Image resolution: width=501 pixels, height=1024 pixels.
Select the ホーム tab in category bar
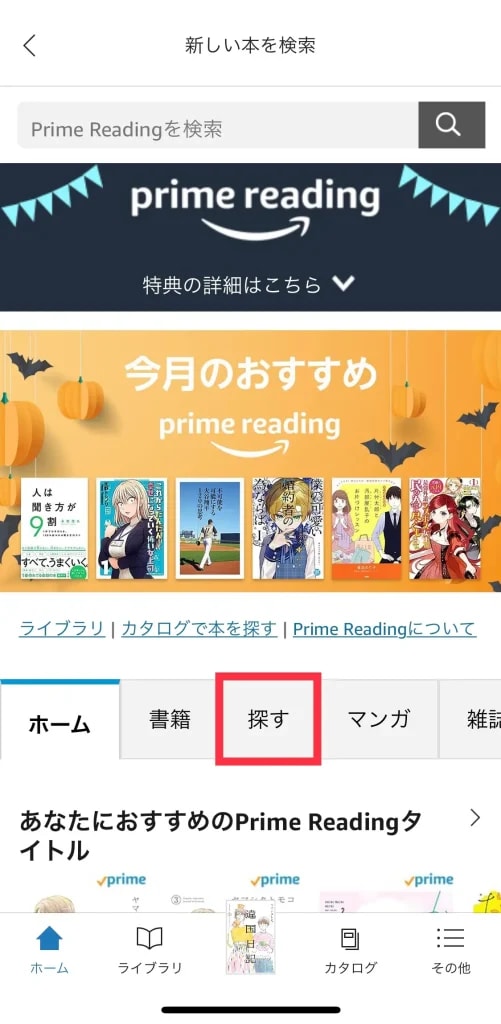tap(59, 720)
